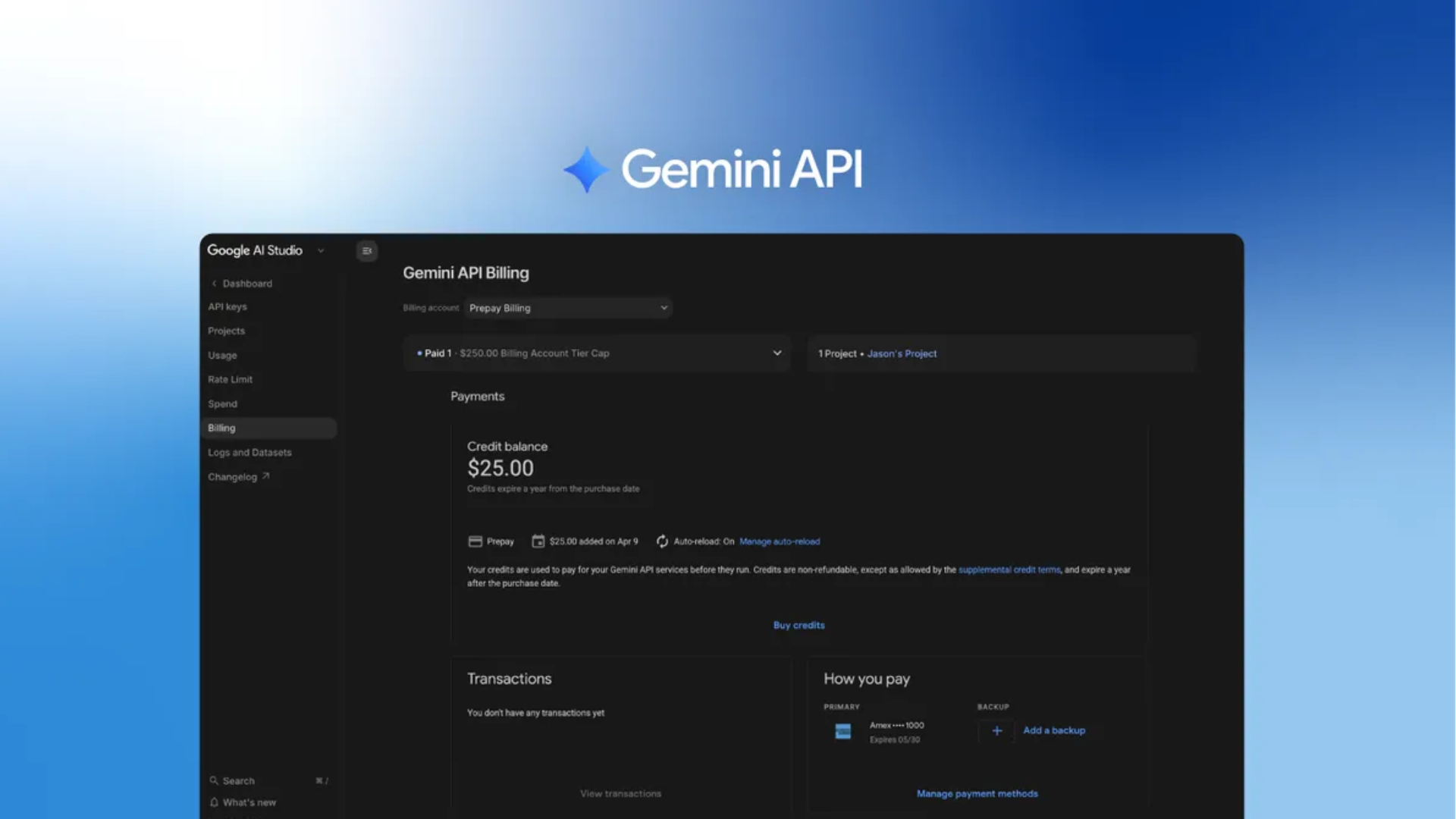Open What's new
The image size is (1456, 819).
click(x=249, y=802)
